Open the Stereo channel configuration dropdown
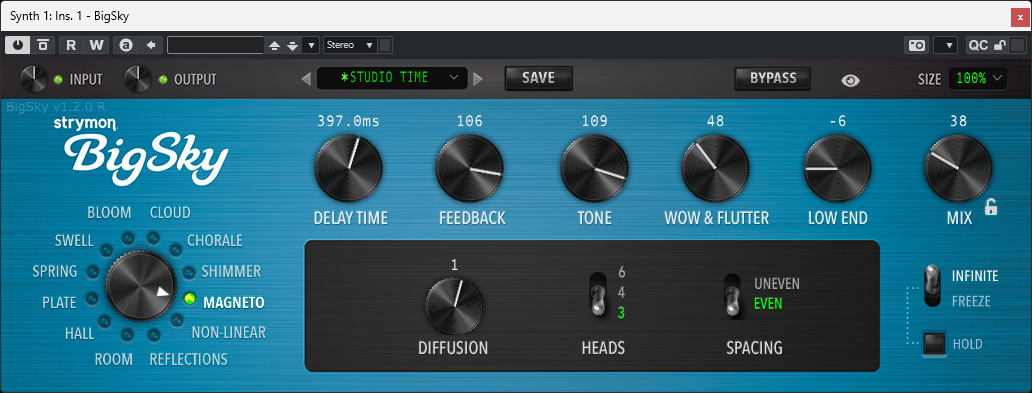Viewport: 1032px width, 393px height. tap(350, 45)
